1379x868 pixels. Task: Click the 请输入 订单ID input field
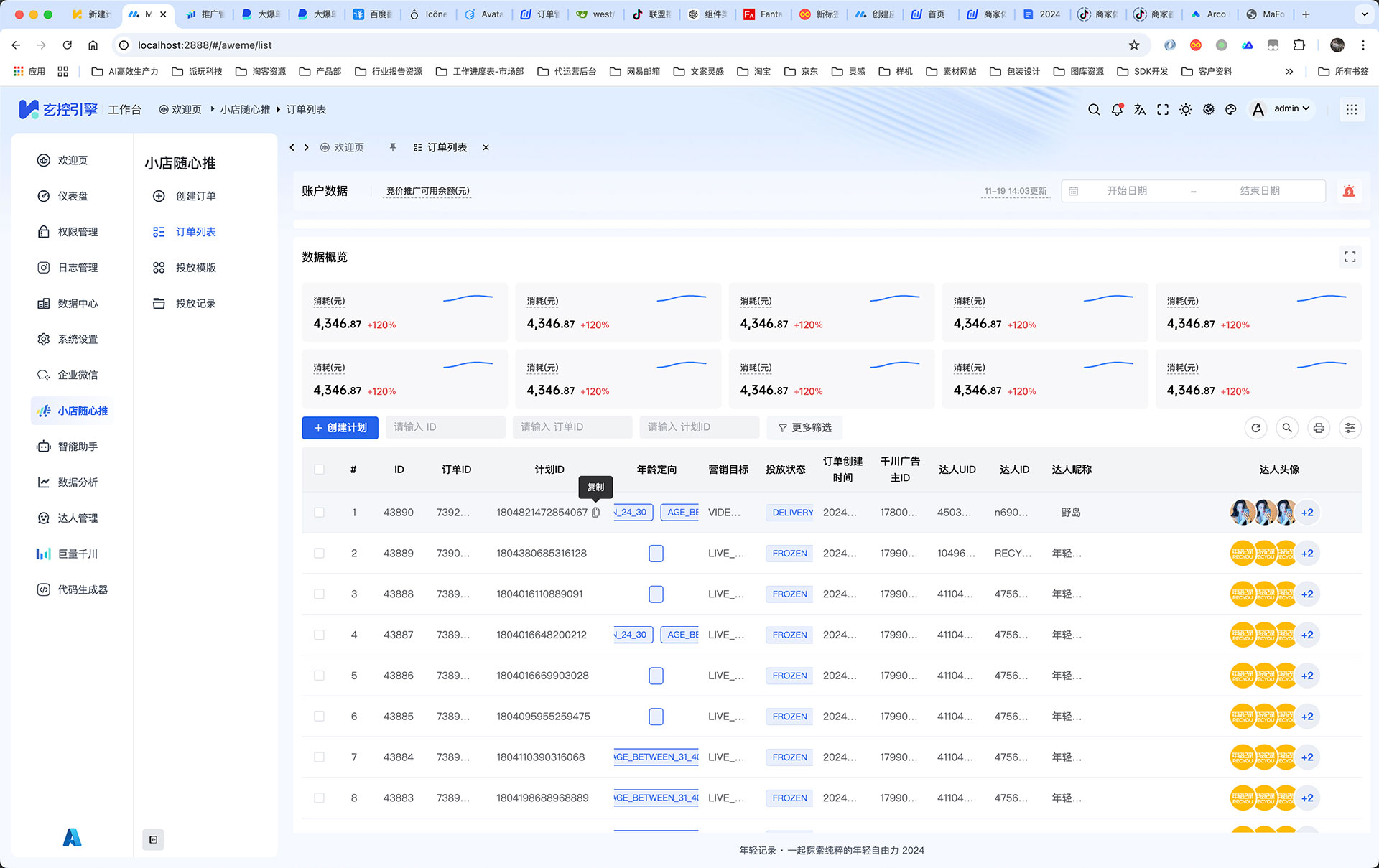tap(572, 427)
